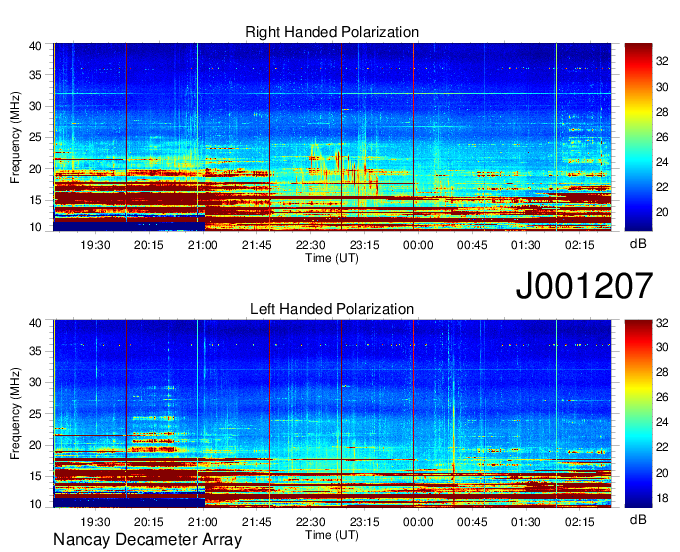This screenshot has height=552, width=680.
Task: Click the 'dB' label under the top color bar
Action: pos(638,244)
